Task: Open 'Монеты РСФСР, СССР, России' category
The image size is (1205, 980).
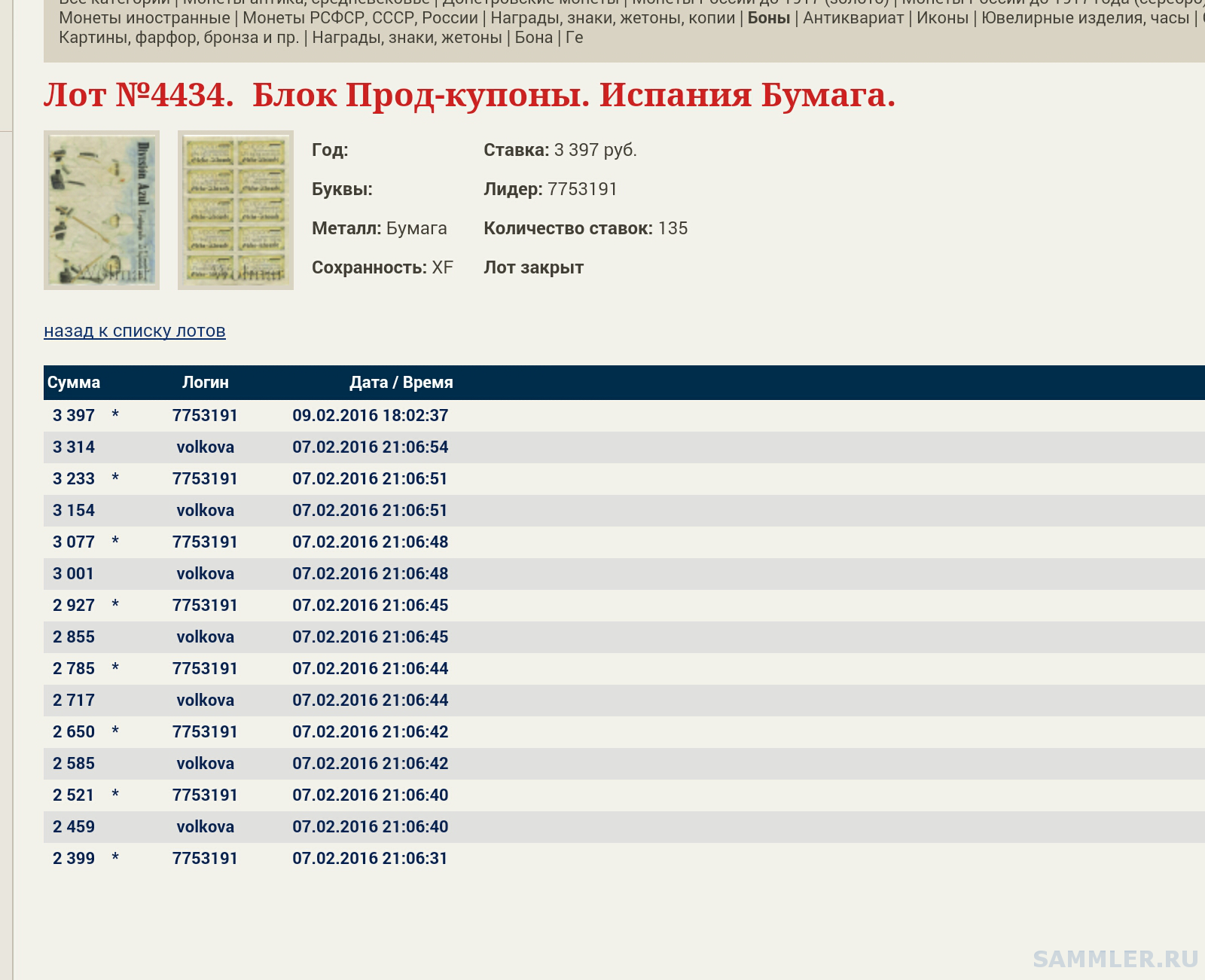Action: 361,17
